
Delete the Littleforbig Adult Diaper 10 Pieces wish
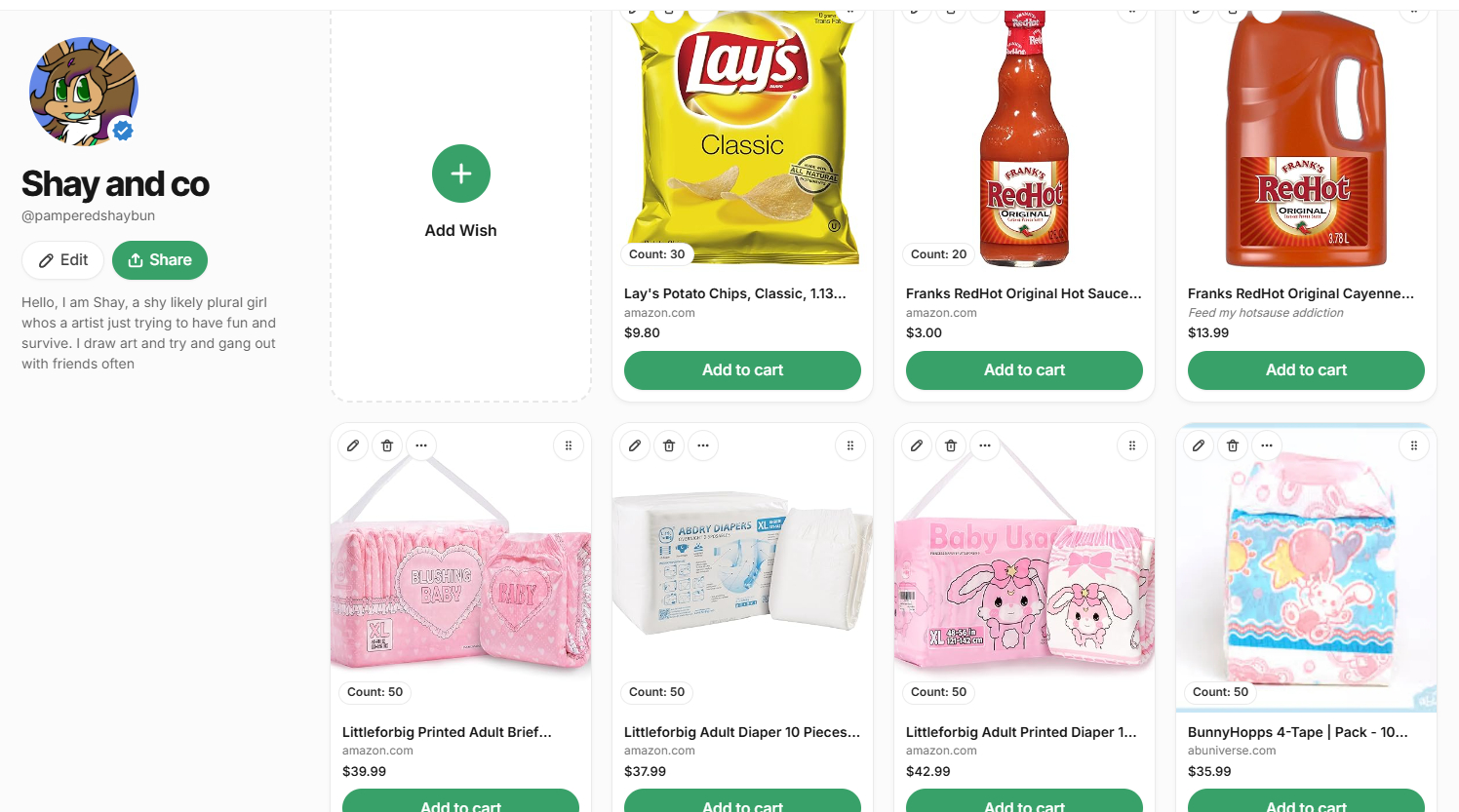[669, 445]
